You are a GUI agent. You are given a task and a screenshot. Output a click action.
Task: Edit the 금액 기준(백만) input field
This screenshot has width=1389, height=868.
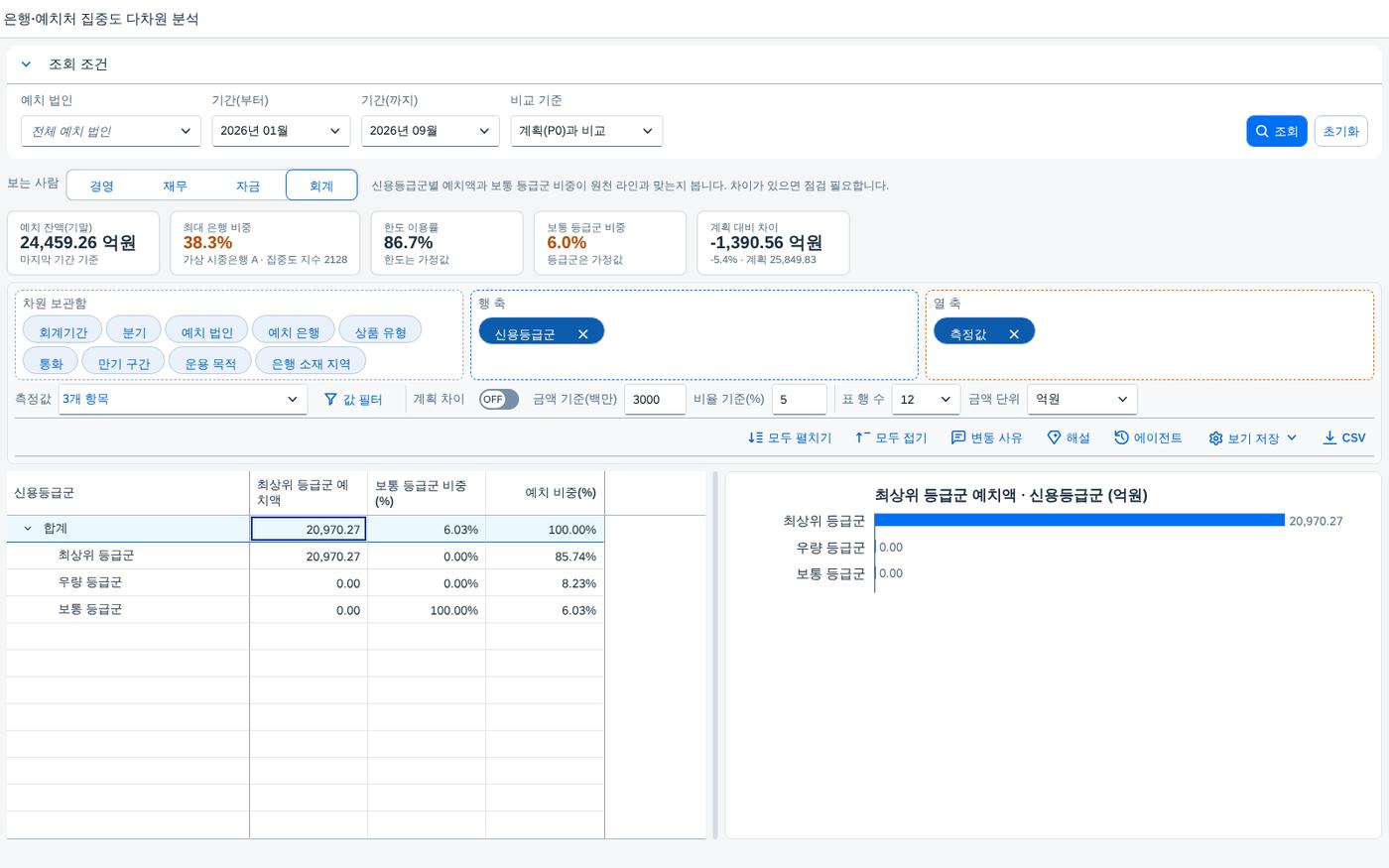655,399
